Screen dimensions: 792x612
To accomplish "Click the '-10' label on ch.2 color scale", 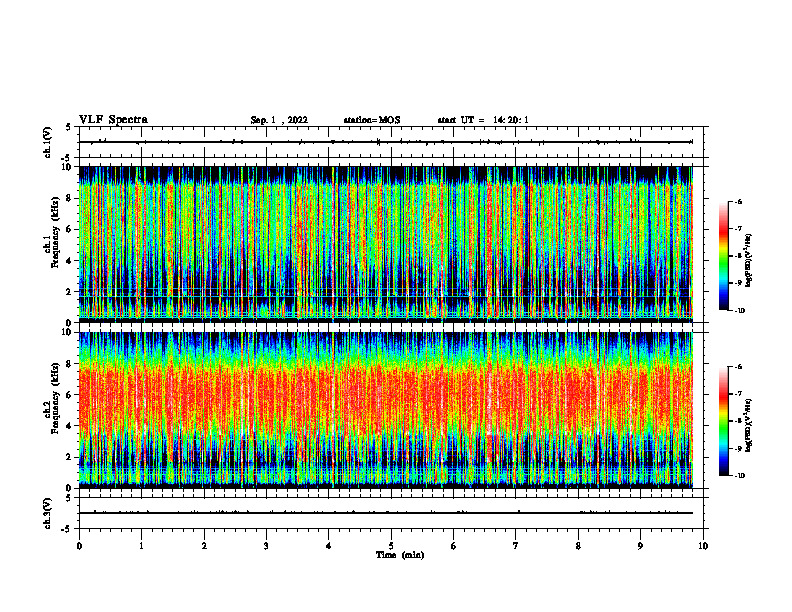I will pyautogui.click(x=739, y=476).
